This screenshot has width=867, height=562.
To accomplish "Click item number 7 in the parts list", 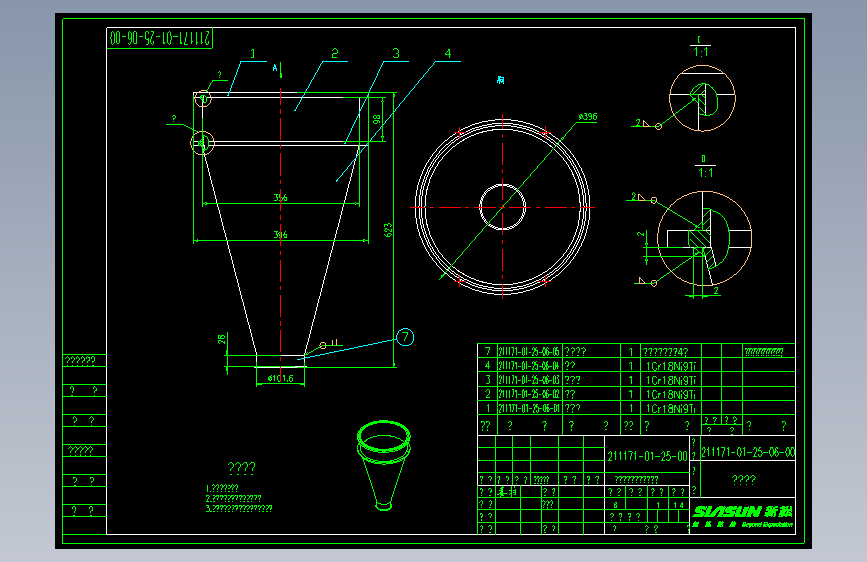I will 487,351.
